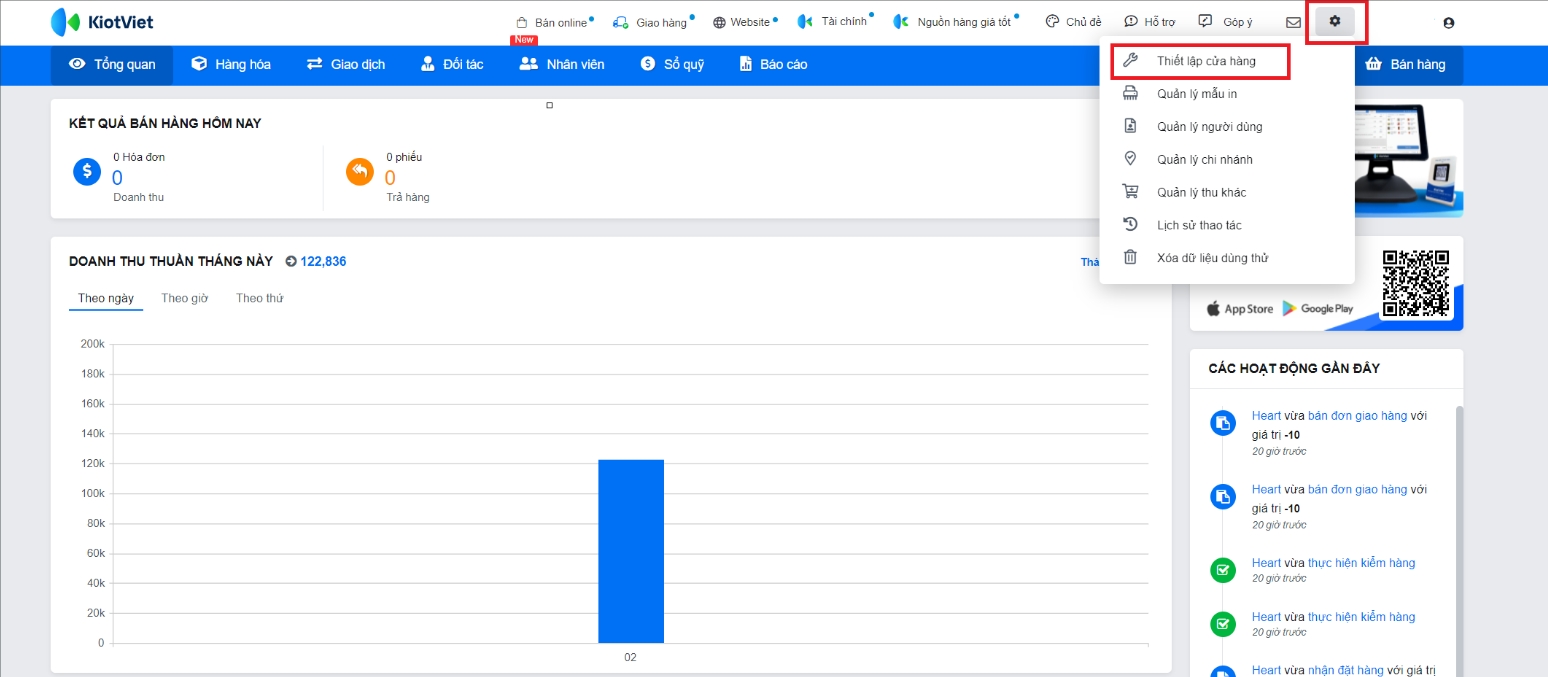Switch to Theo thứ tab
Screen dimensions: 1548x677
coord(259,298)
